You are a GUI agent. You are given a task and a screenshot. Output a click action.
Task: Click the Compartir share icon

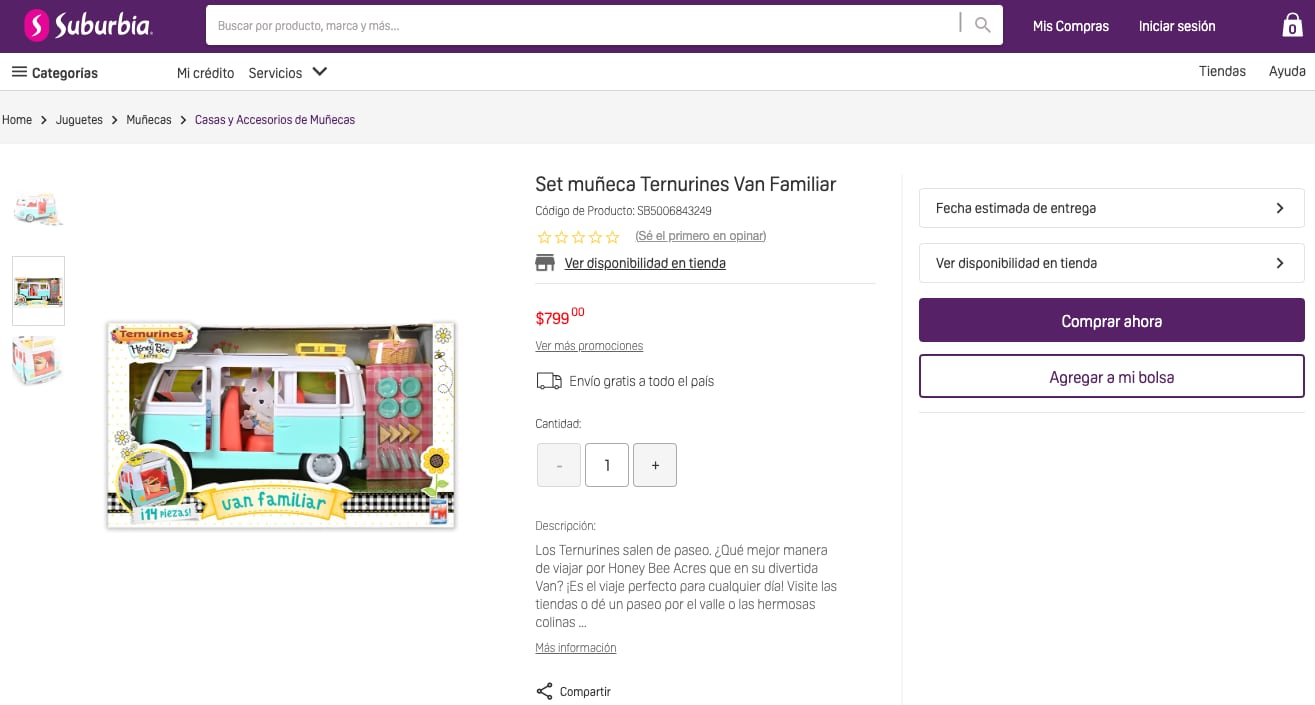pyautogui.click(x=545, y=691)
